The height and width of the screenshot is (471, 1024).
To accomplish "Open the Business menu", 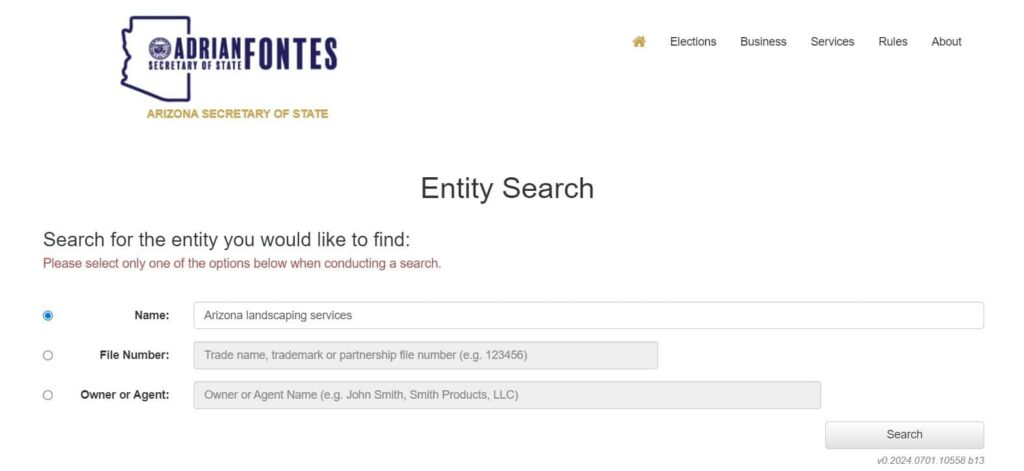I will click(763, 42).
